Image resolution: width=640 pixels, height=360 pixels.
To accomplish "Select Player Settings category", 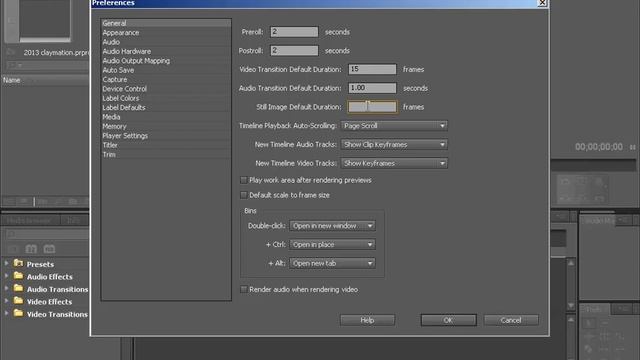I will click(166, 136).
